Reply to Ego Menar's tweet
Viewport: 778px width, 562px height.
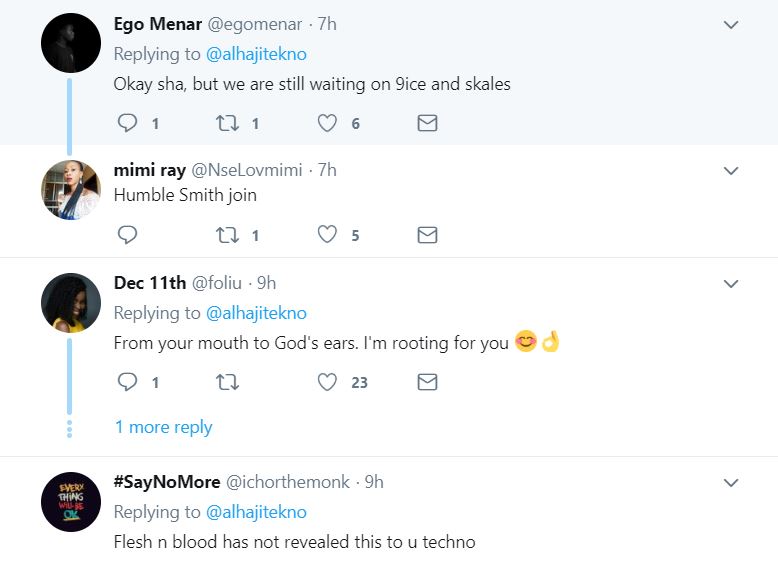[127, 123]
